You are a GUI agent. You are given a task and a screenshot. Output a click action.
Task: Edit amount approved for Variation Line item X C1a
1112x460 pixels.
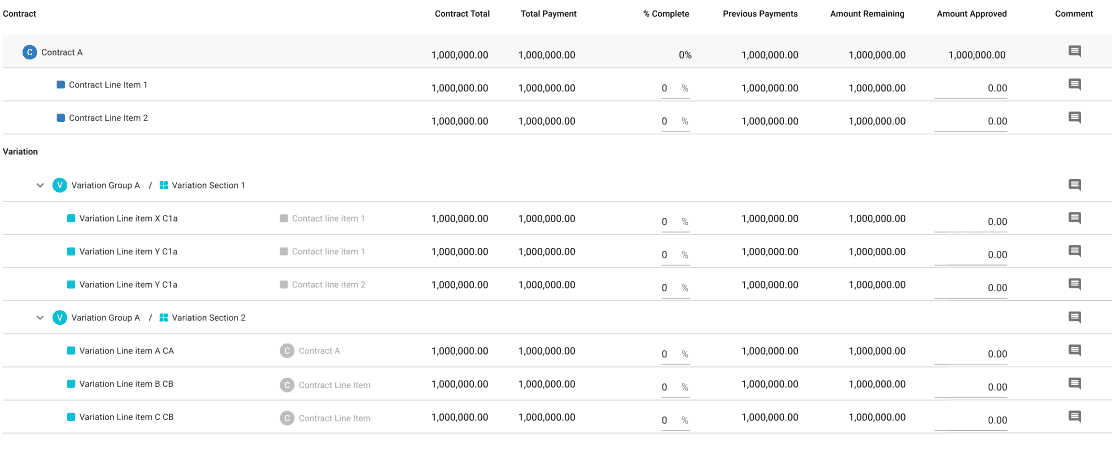coord(971,221)
